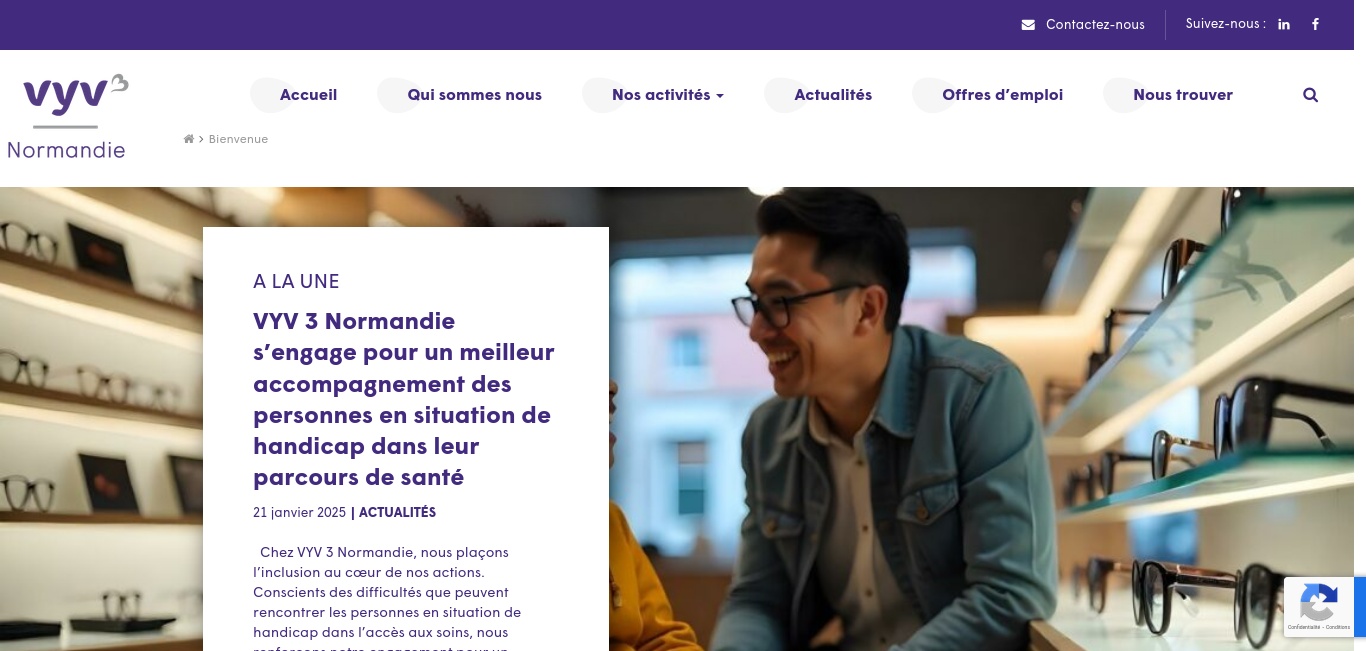Expand the Nos activités dropdown arrow
Screen dimensions: 1366x651
720,96
